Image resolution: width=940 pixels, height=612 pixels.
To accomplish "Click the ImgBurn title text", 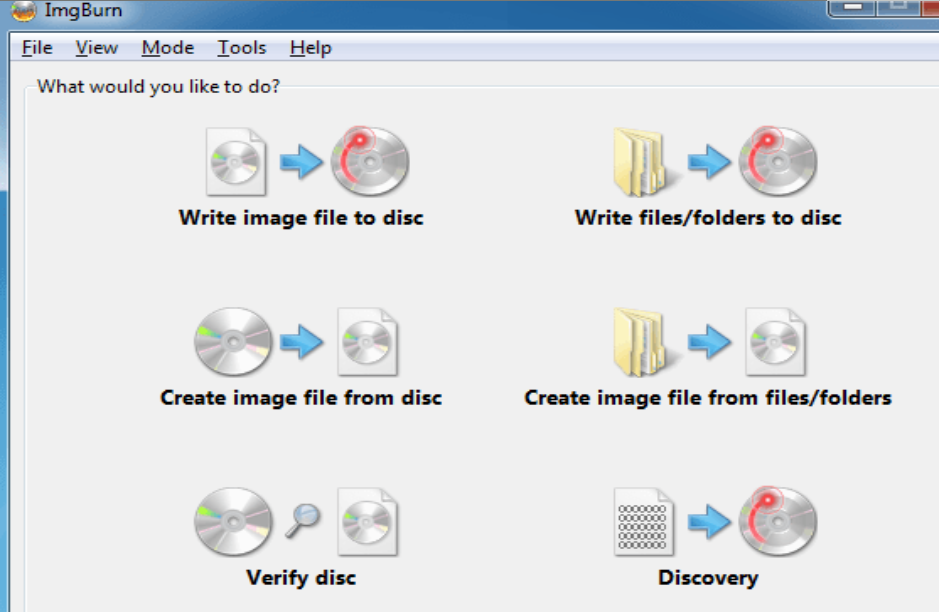I will point(83,10).
